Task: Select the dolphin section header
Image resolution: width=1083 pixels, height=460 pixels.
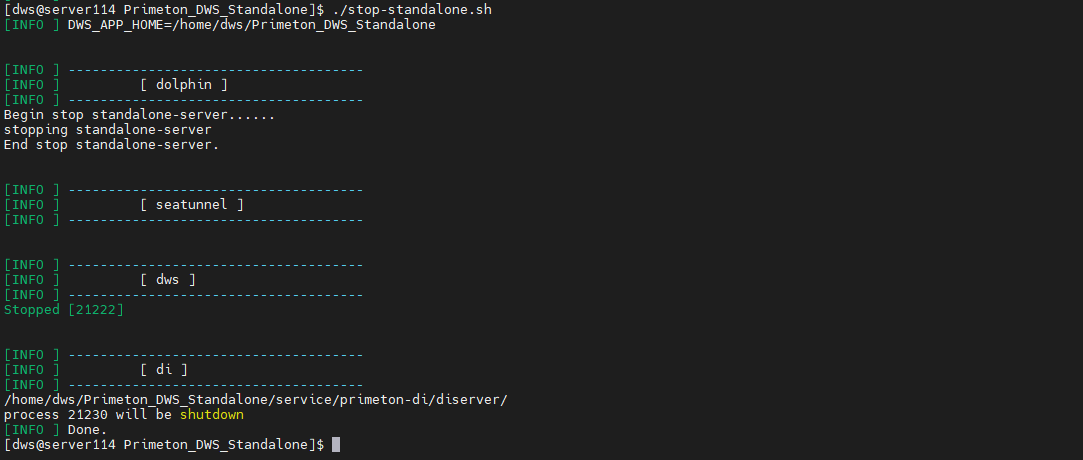Action: point(184,84)
